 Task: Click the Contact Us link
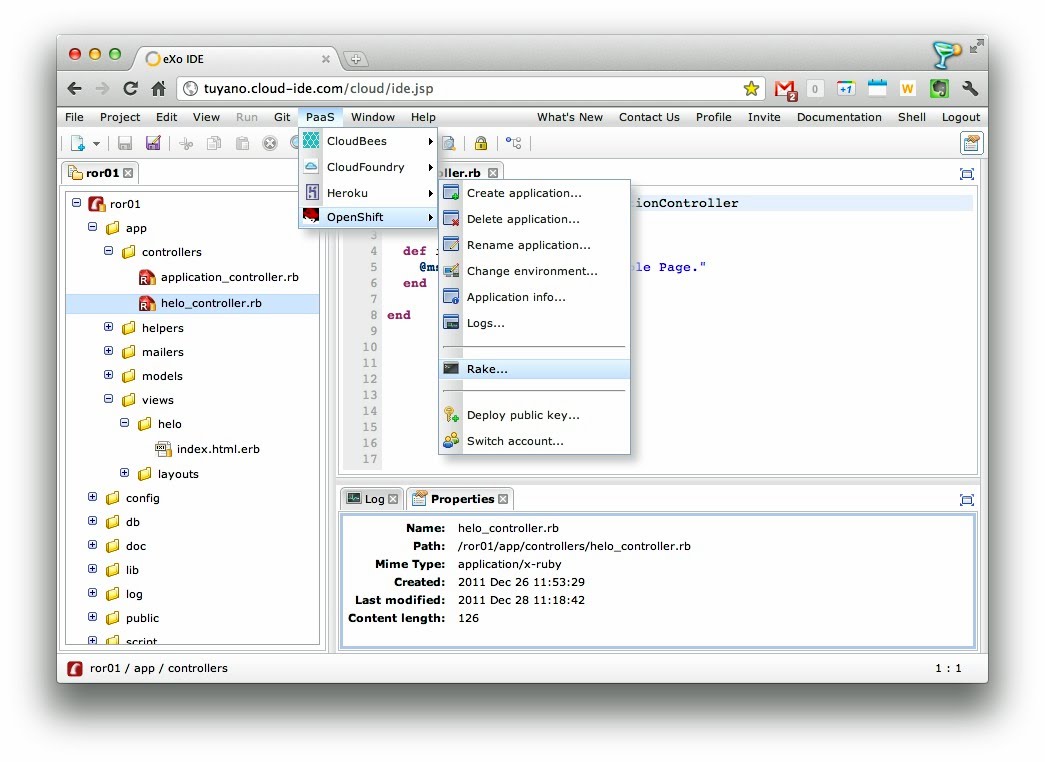pos(649,117)
